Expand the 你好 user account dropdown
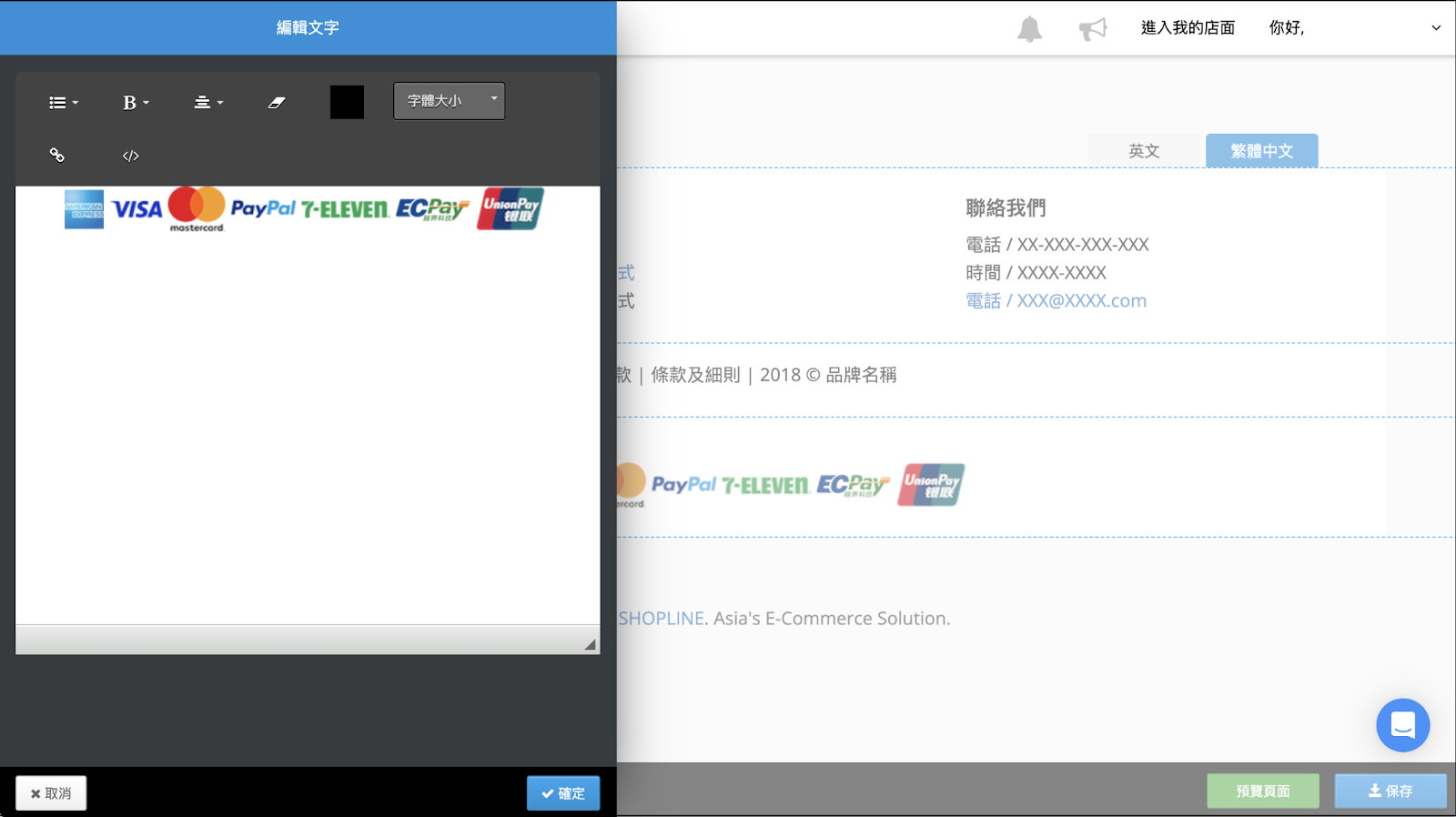Screen dimensions: 1456x817 click(x=1354, y=27)
